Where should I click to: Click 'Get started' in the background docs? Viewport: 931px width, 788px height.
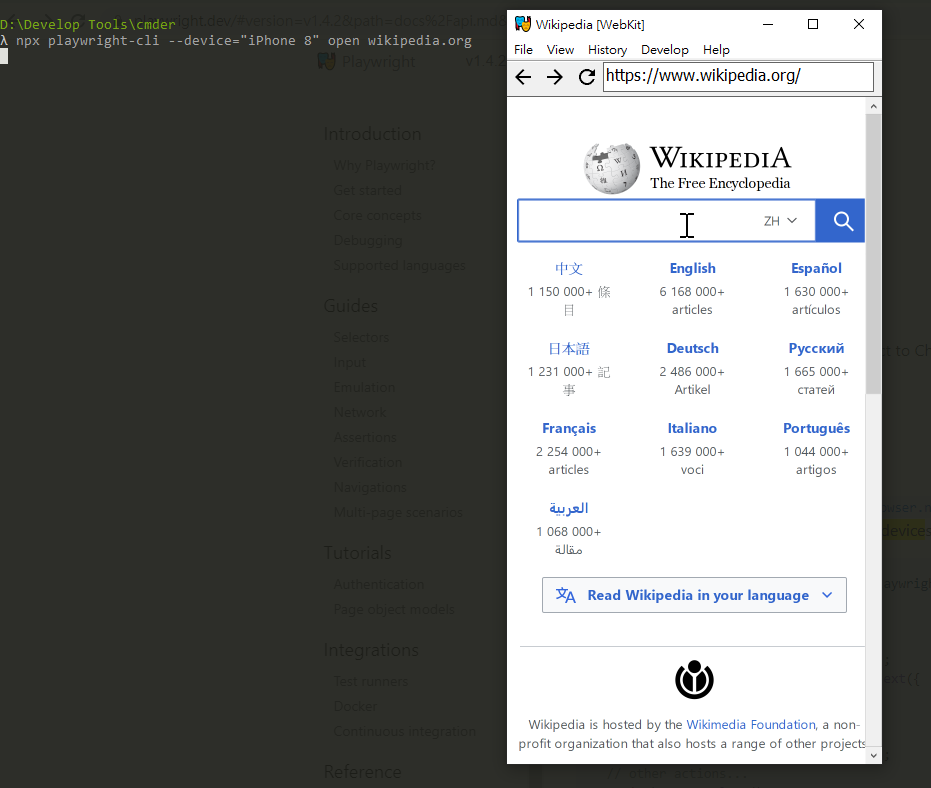pyautogui.click(x=368, y=190)
